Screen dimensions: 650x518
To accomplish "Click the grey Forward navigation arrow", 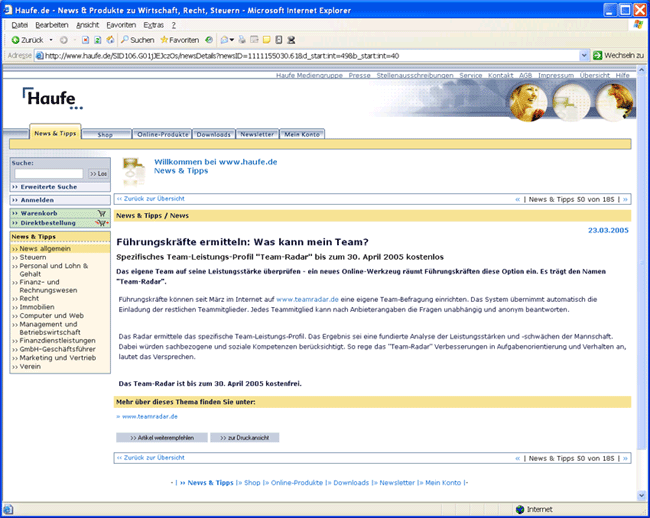I will pyautogui.click(x=63, y=40).
